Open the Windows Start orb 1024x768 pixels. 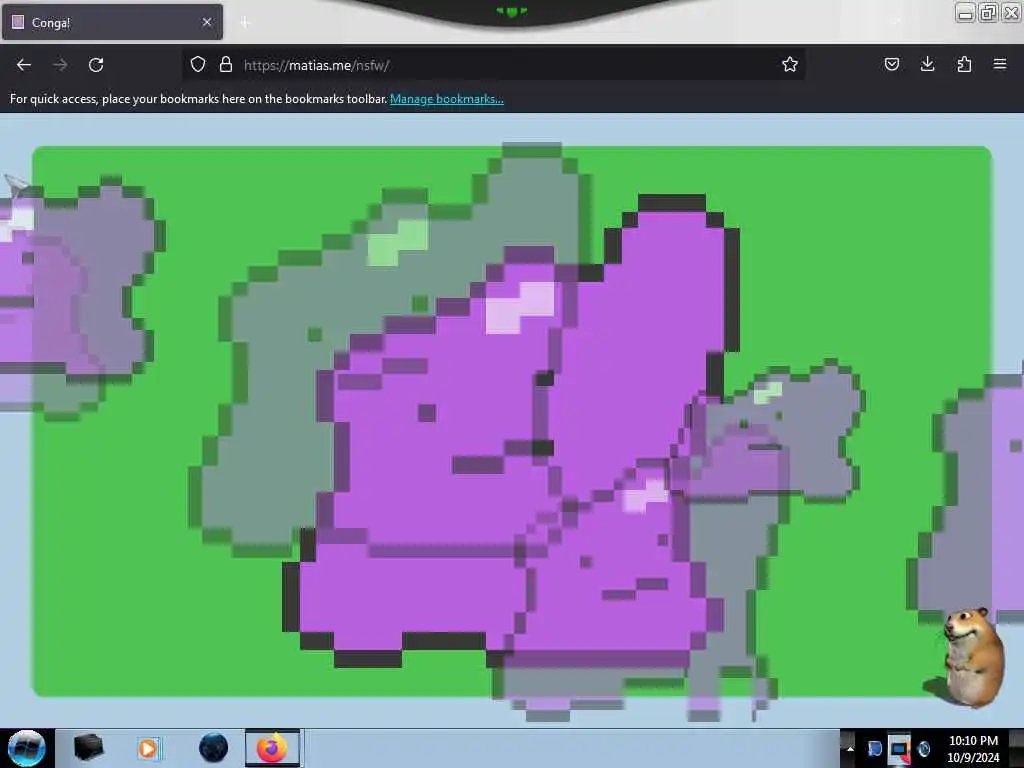(27, 748)
